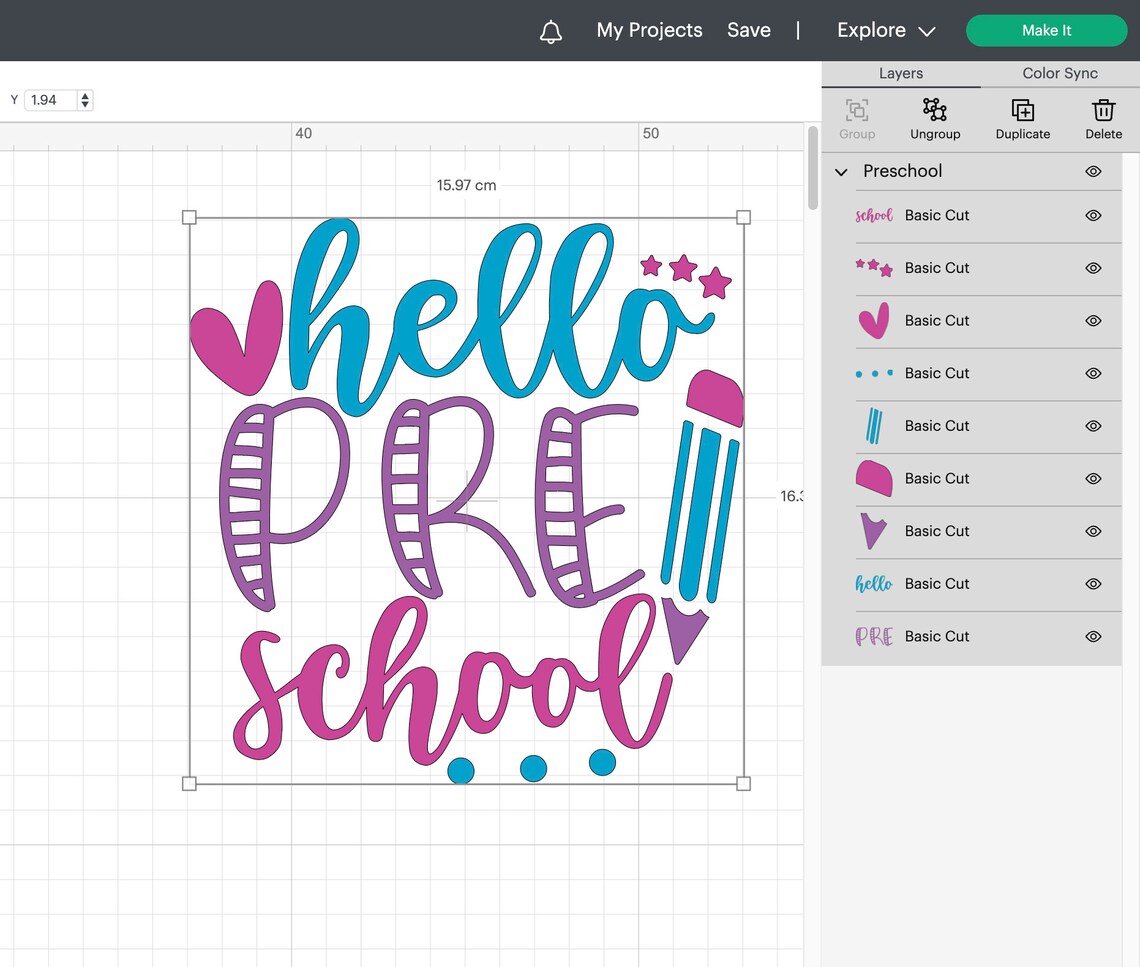Open notifications via the bell icon
The width and height of the screenshot is (1140, 967).
point(551,30)
